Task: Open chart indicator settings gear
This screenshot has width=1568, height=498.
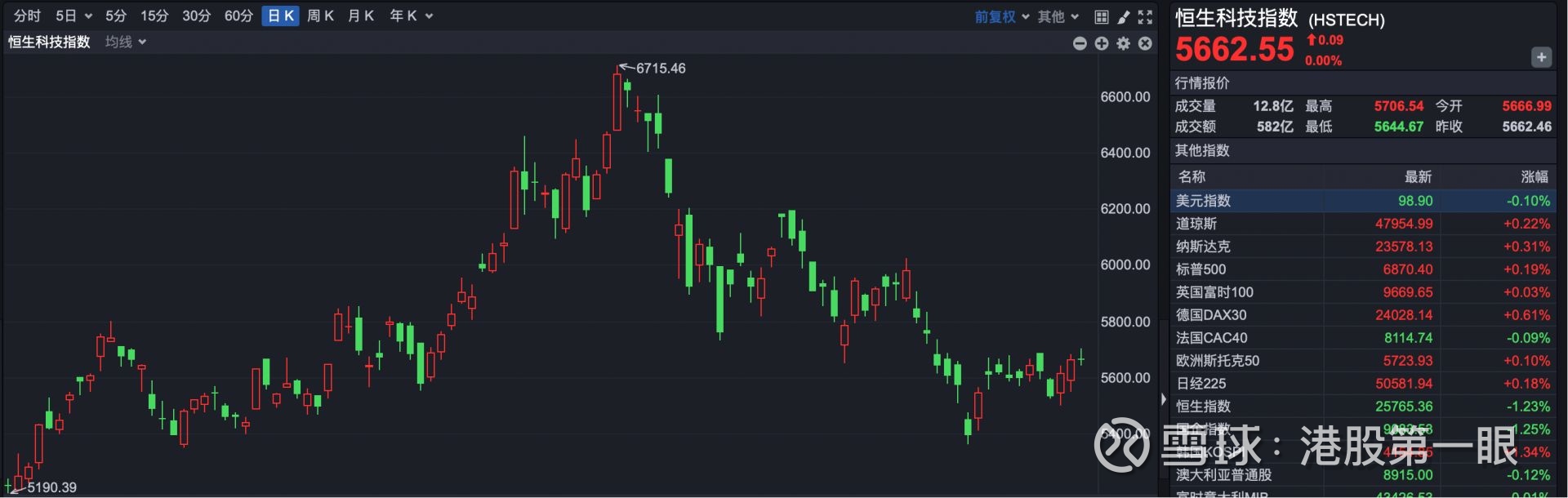Action: pyautogui.click(x=1124, y=43)
